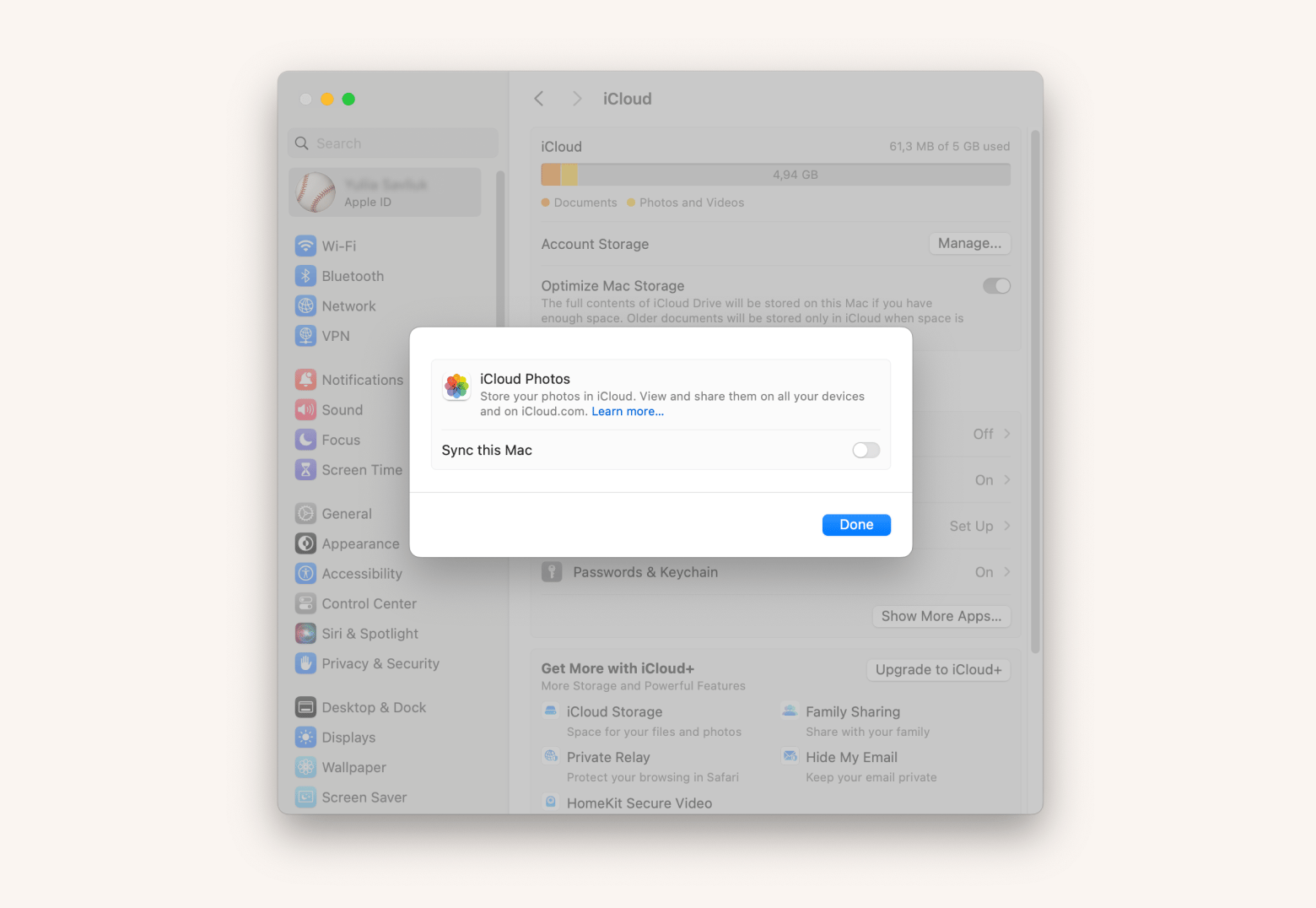Image resolution: width=1316 pixels, height=908 pixels.
Task: Click the Sound speaker icon
Action: 305,410
